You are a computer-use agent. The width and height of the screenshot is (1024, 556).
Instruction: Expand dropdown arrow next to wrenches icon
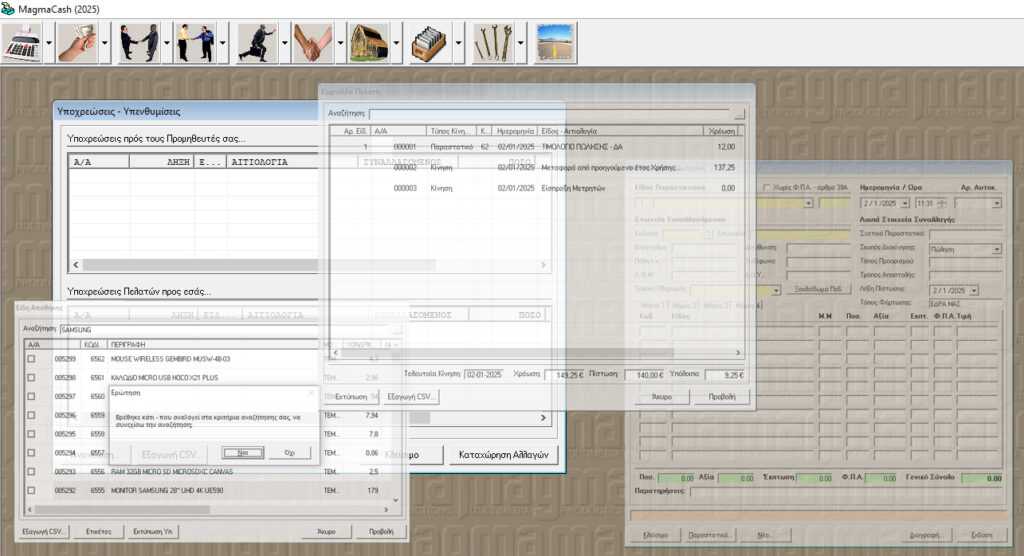[522, 43]
